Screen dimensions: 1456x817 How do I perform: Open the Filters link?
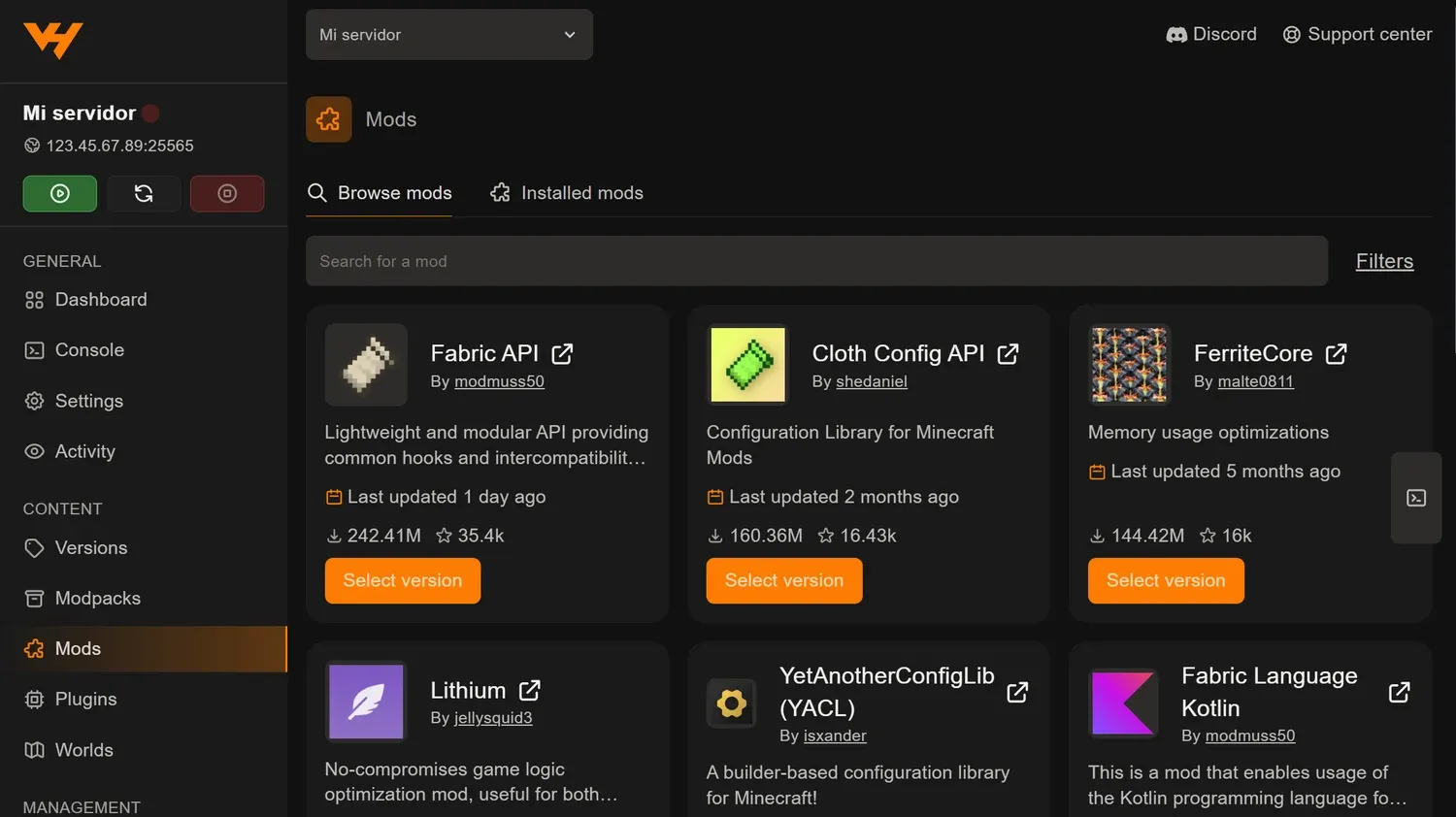pyautogui.click(x=1384, y=261)
